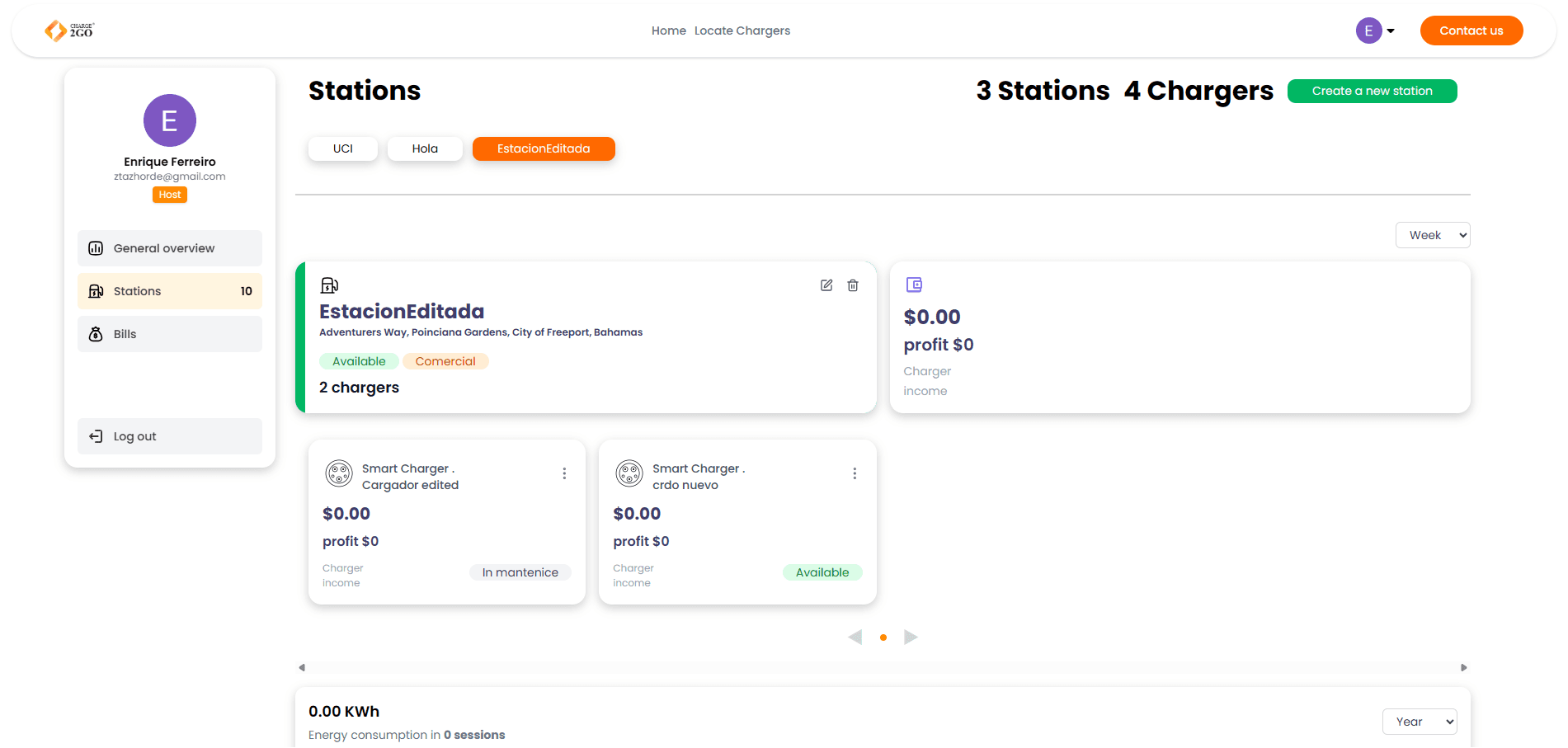Click Available badge on crdo nuevo card
The image size is (1568, 748).
822,572
